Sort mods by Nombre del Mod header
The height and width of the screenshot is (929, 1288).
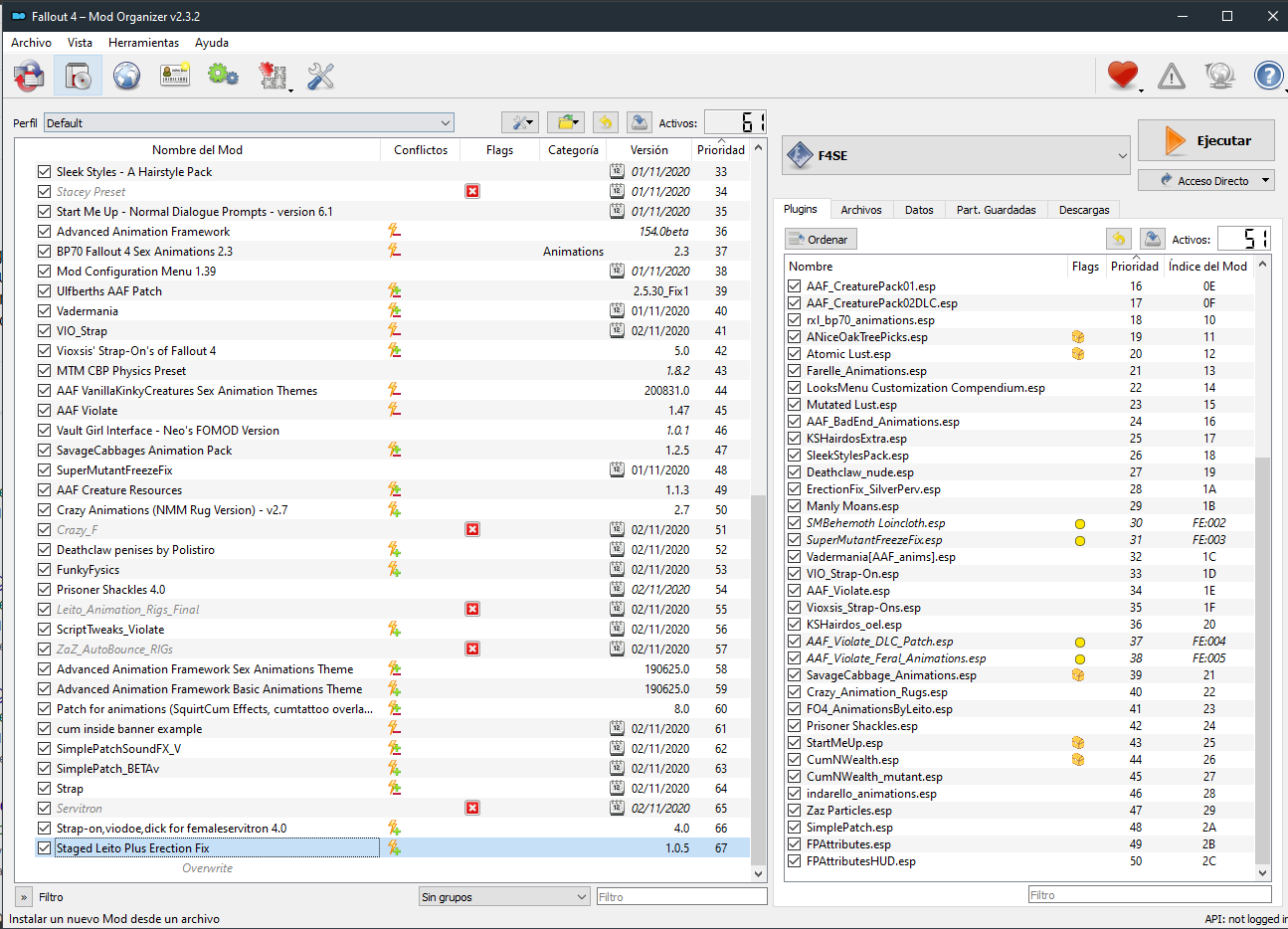pos(197,149)
